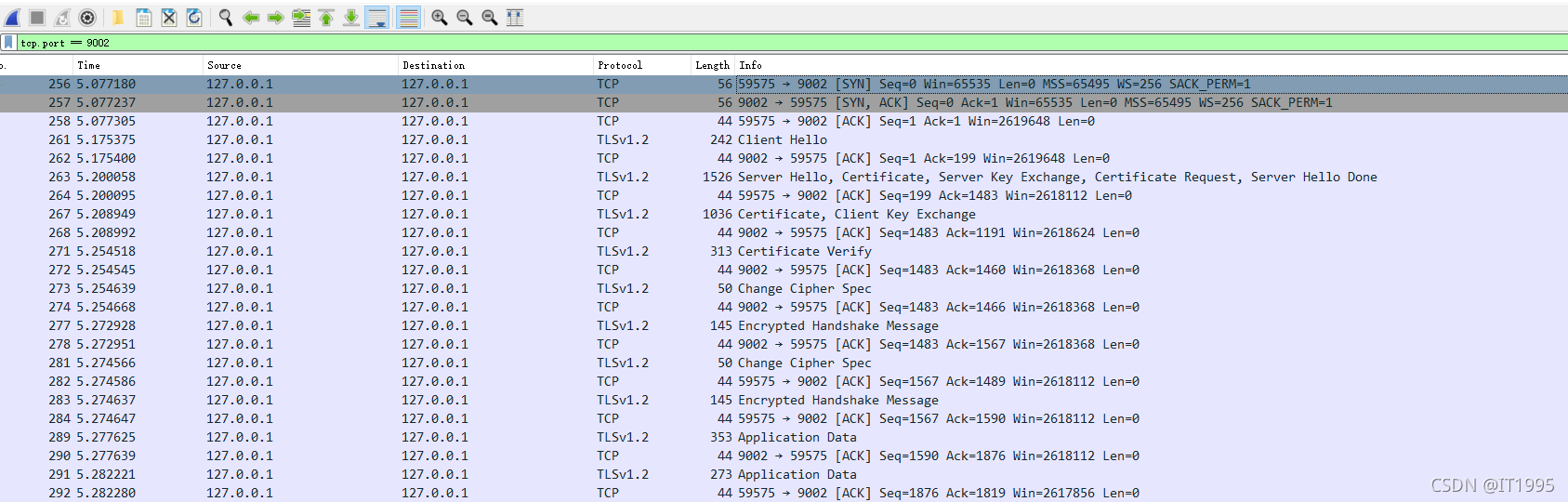
Task: Sort packets by Time column header
Action: coord(138,65)
